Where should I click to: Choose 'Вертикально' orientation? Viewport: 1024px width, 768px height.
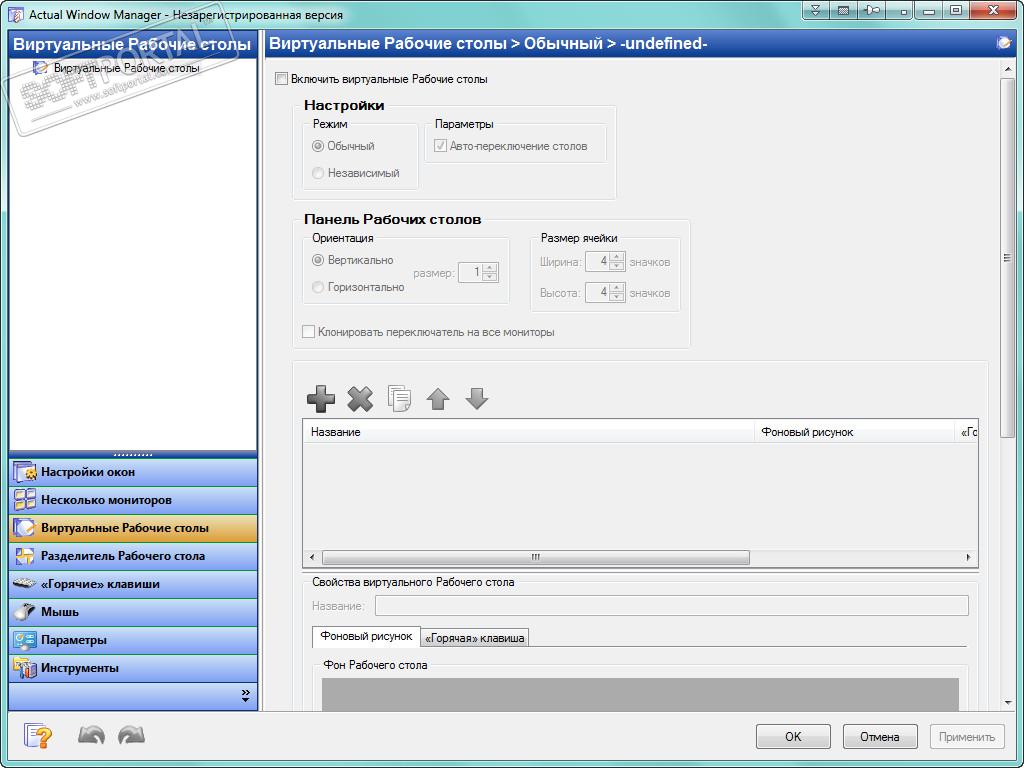click(x=318, y=260)
